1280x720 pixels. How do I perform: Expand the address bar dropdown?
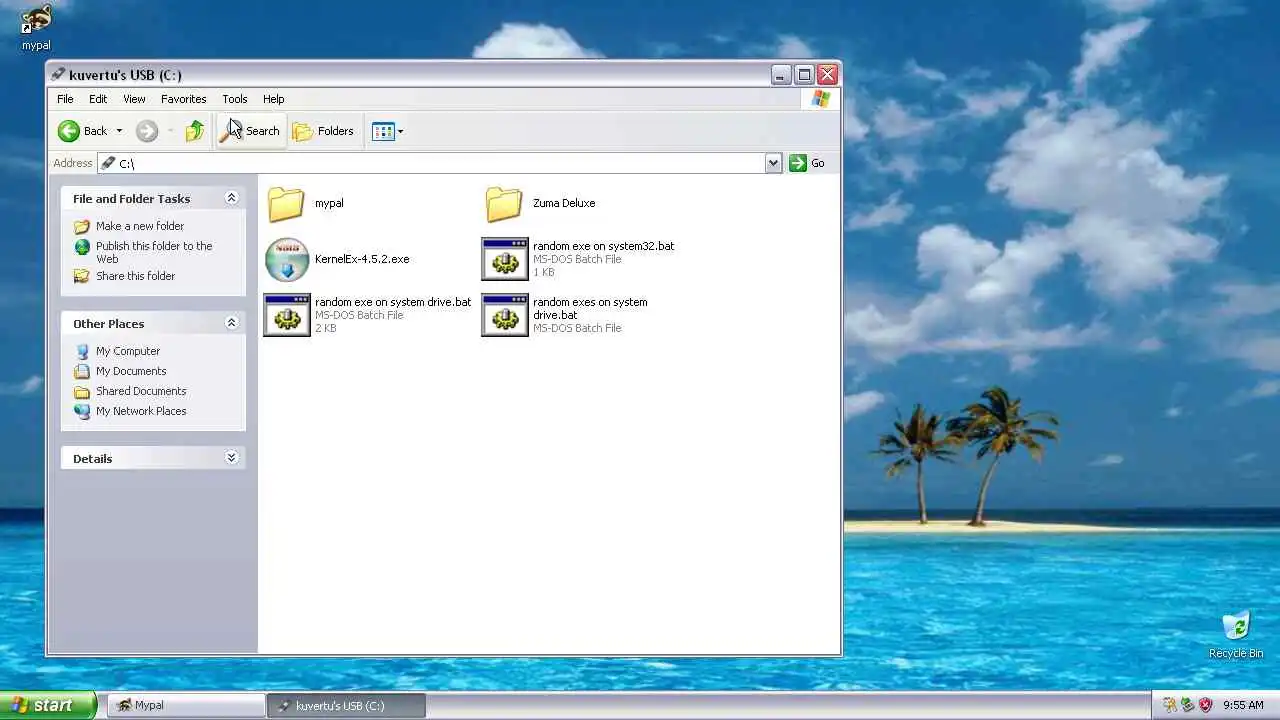pyautogui.click(x=773, y=163)
